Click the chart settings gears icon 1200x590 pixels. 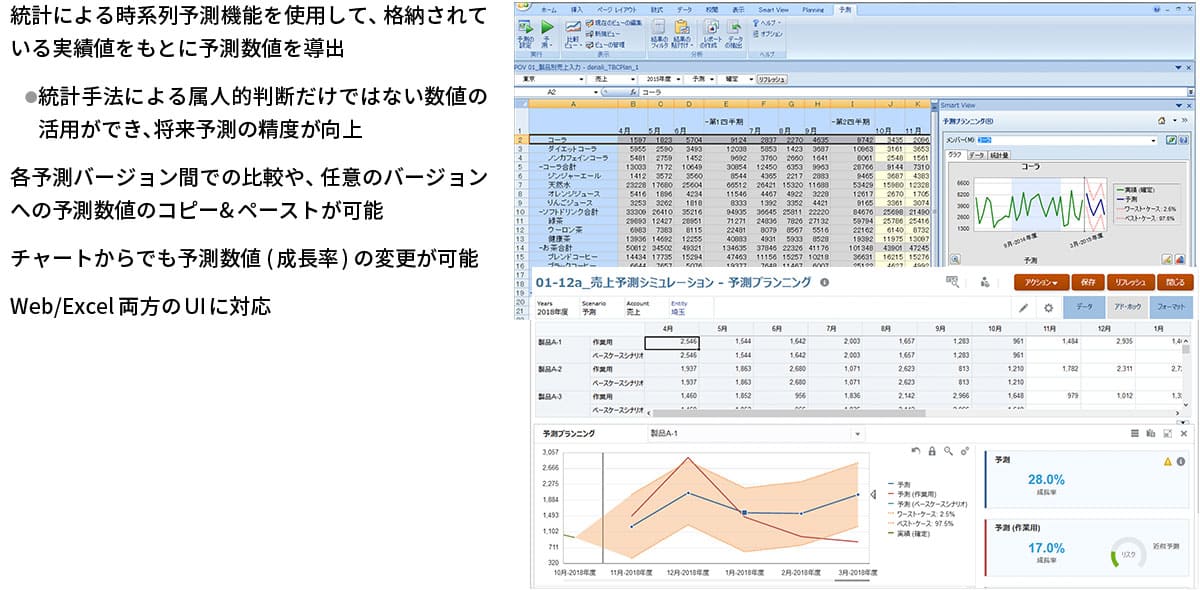[x=965, y=452]
